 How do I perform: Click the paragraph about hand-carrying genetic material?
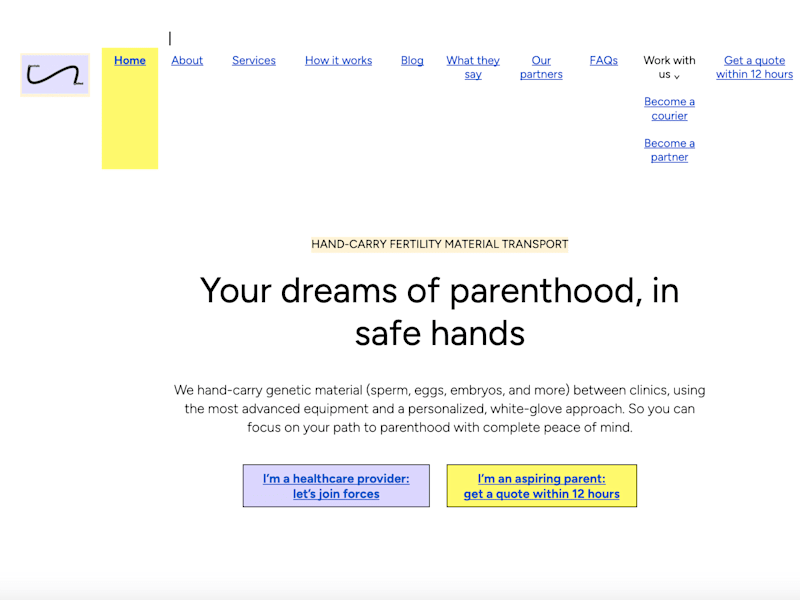coord(439,409)
